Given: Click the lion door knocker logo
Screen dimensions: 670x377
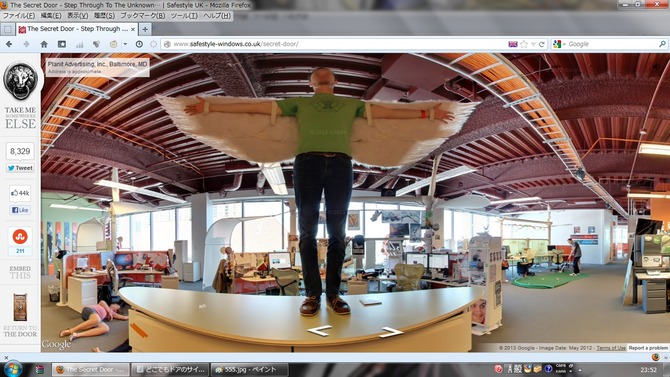Looking at the screenshot, I should [x=21, y=81].
